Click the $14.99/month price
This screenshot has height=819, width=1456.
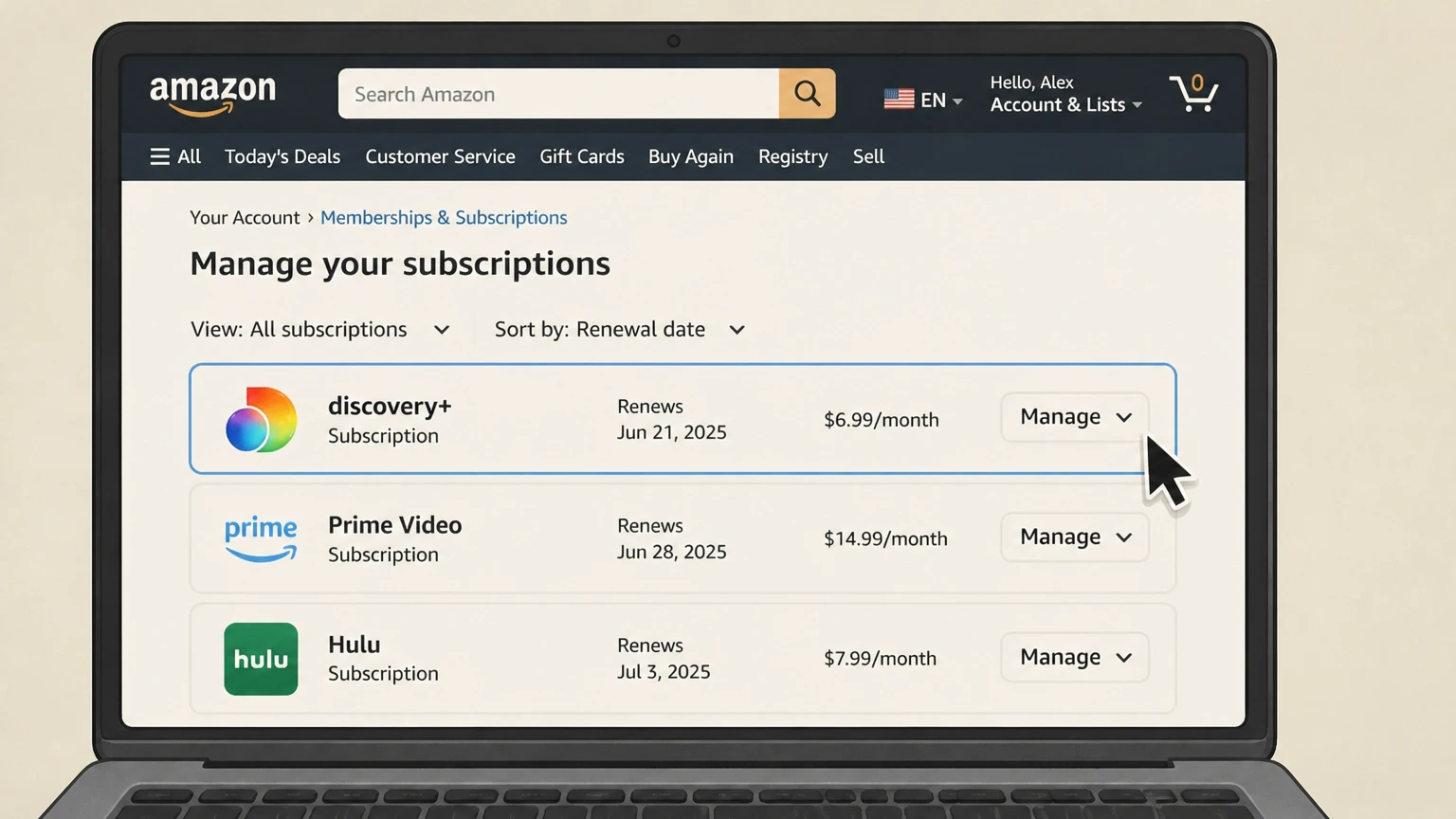[885, 538]
